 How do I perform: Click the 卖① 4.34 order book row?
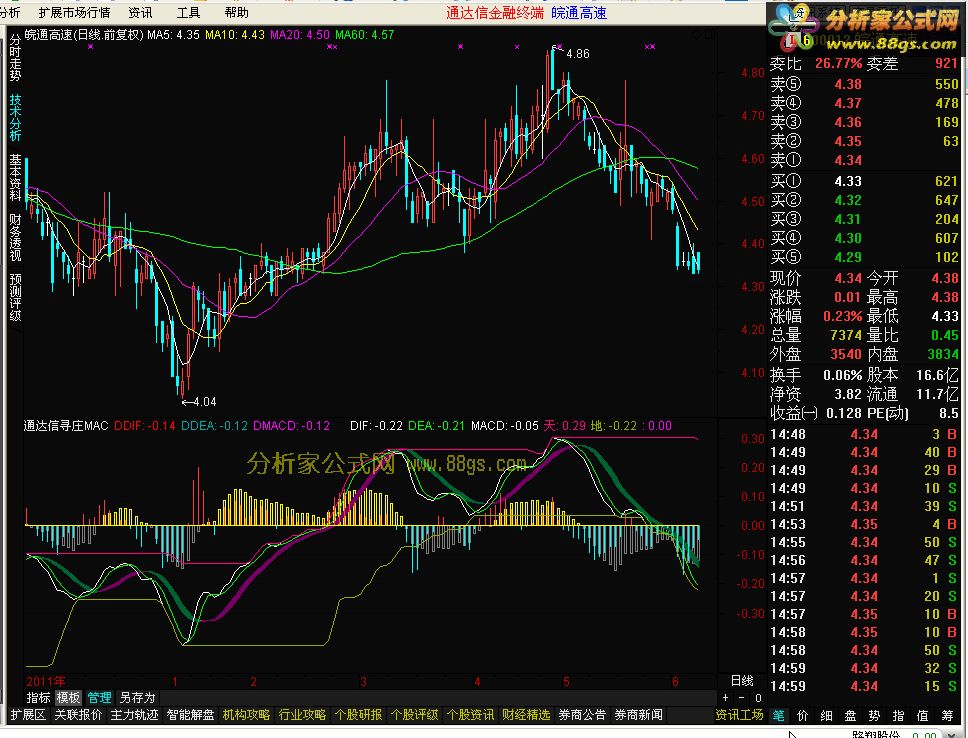point(864,161)
